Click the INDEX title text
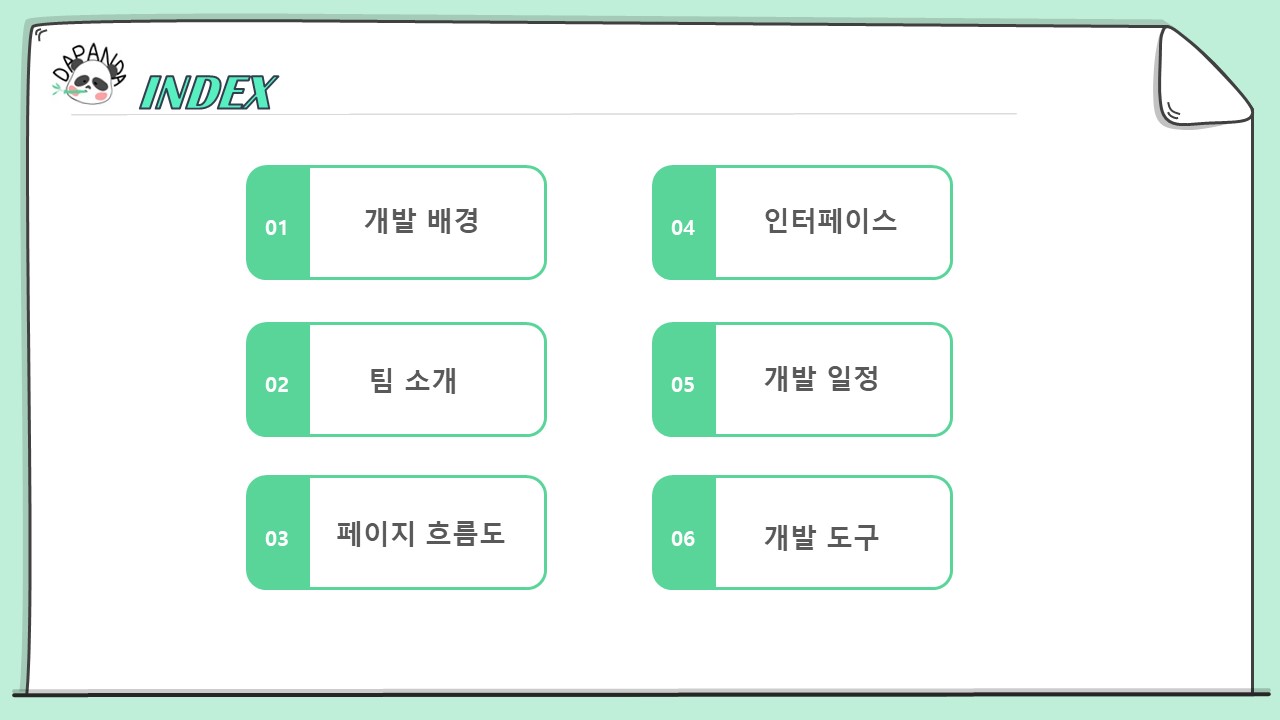The height and width of the screenshot is (720, 1280). point(207,92)
